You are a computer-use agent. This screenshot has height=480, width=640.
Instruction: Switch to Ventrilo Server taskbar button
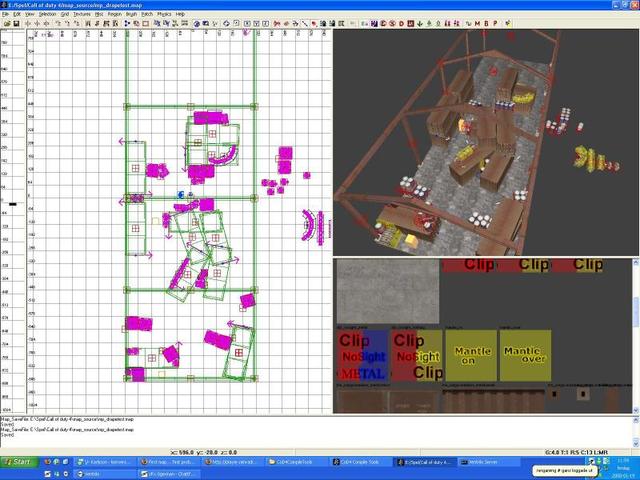[488, 462]
